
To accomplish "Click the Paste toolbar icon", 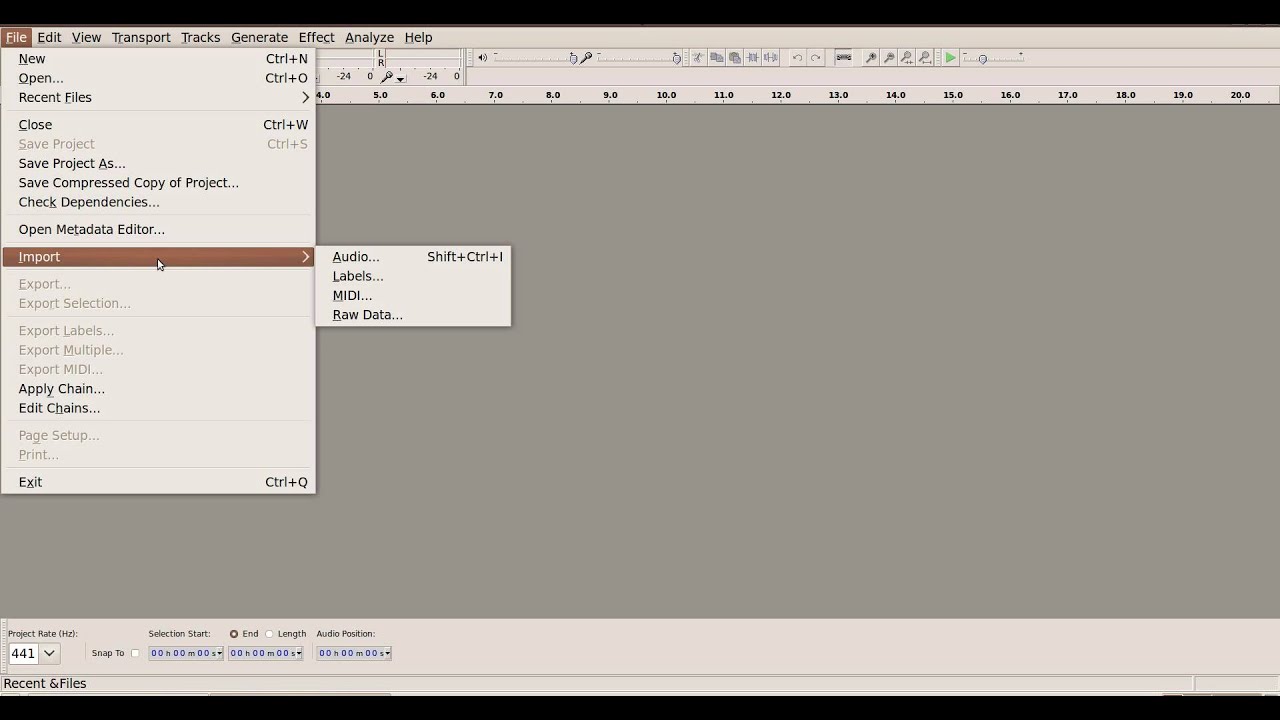I will pyautogui.click(x=734, y=58).
